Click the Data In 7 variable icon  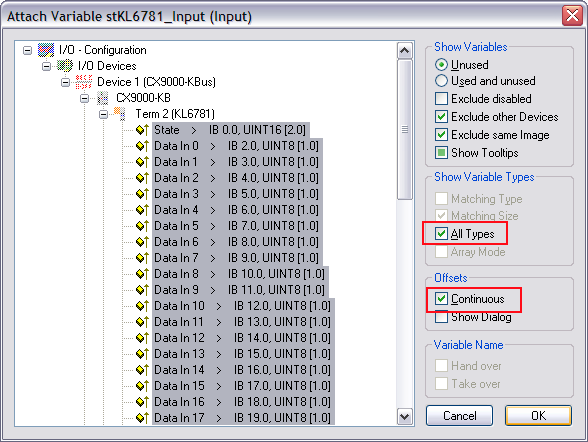142,258
